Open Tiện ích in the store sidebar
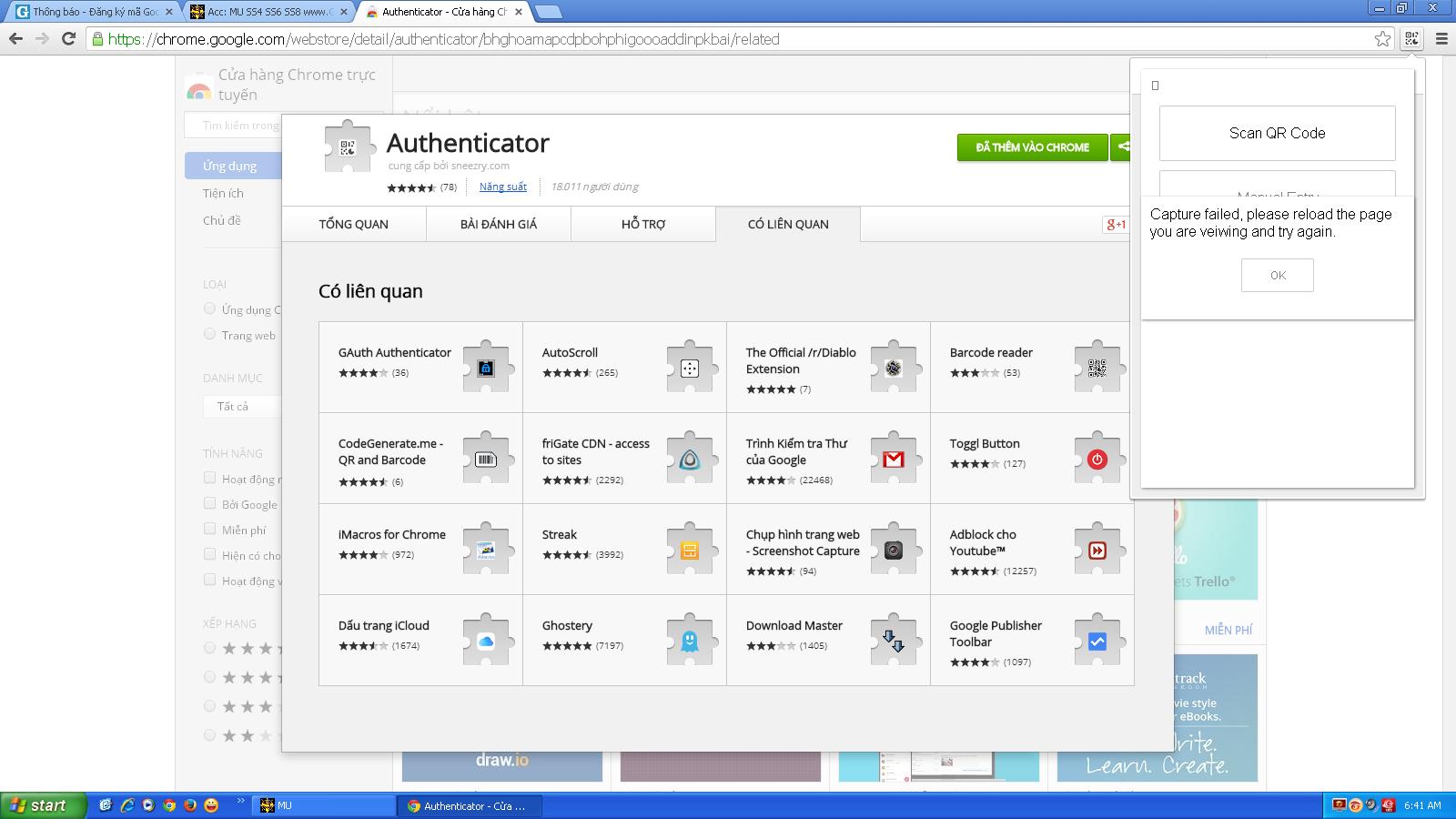Viewport: 1456px width, 819px height. click(223, 193)
